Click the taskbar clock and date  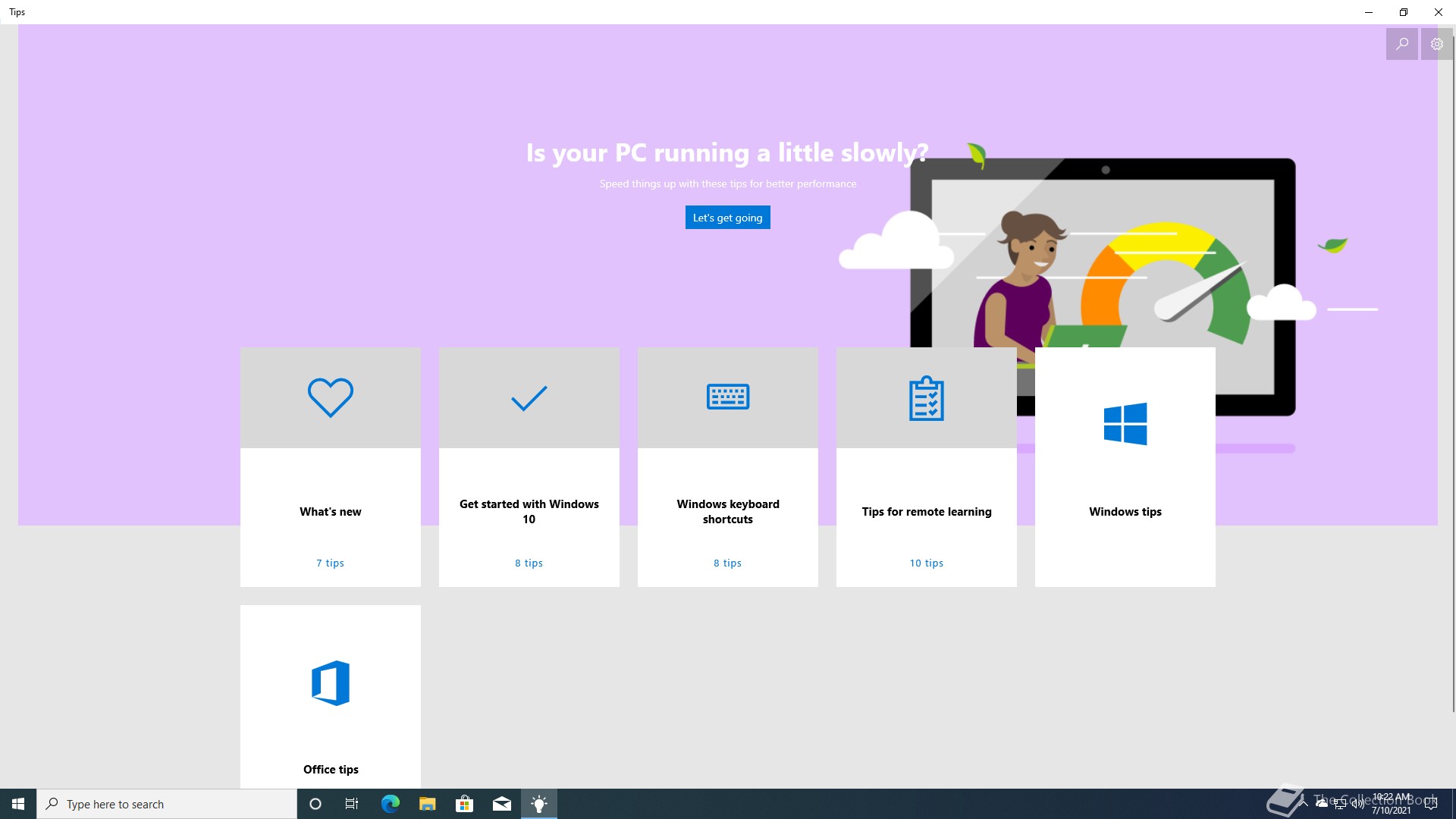1392,804
